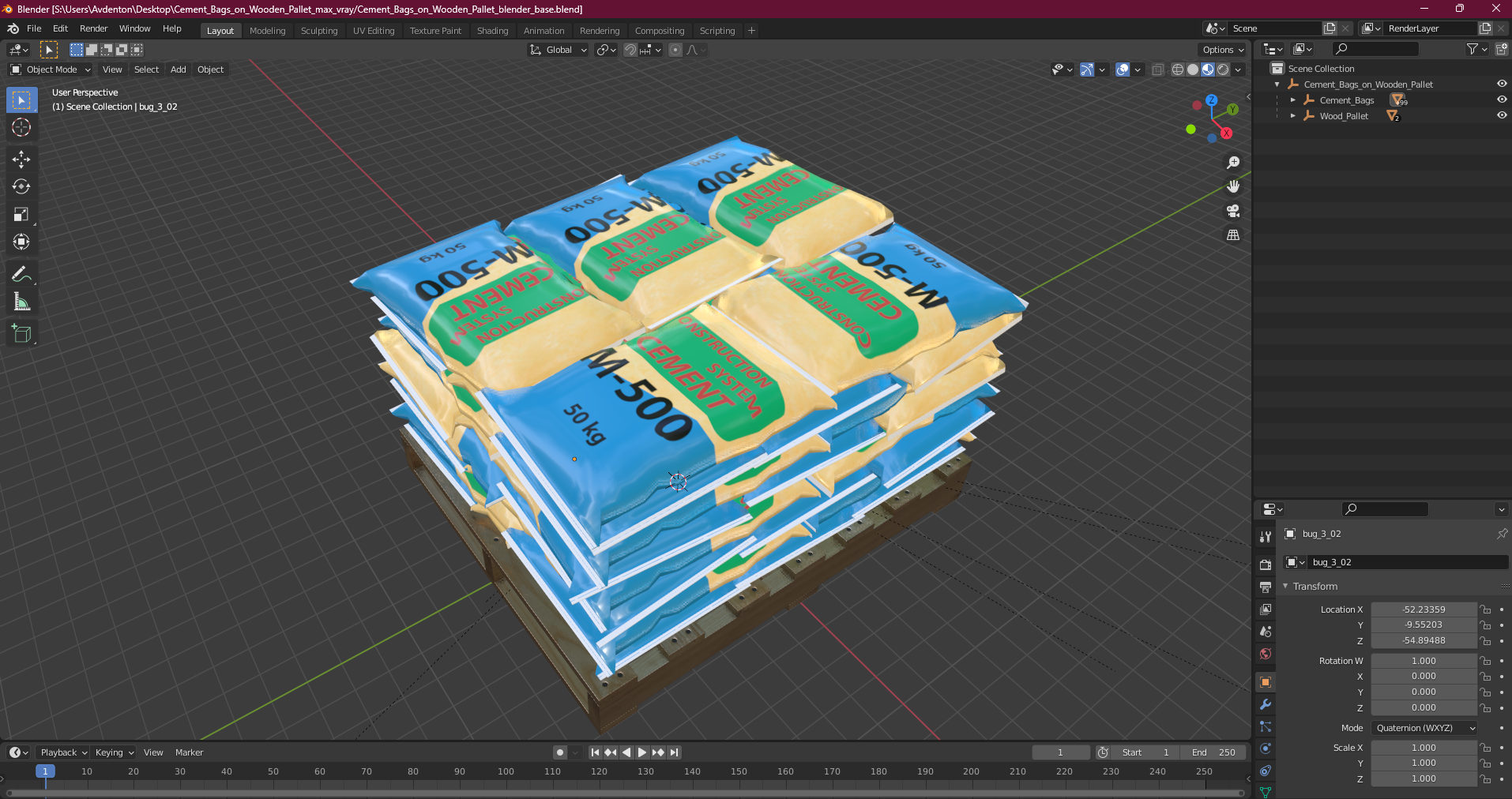Click the viewport zoom magnifier icon

click(1232, 163)
